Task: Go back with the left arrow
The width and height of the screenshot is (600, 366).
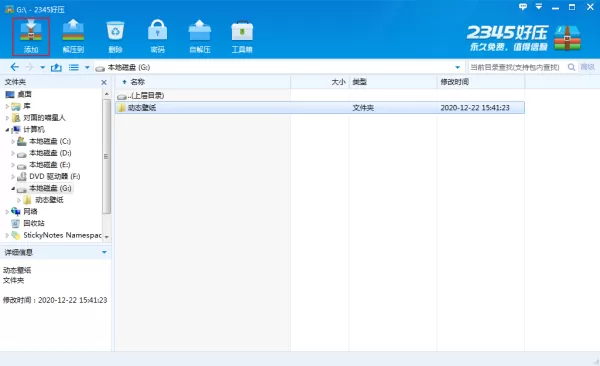Action: point(15,67)
